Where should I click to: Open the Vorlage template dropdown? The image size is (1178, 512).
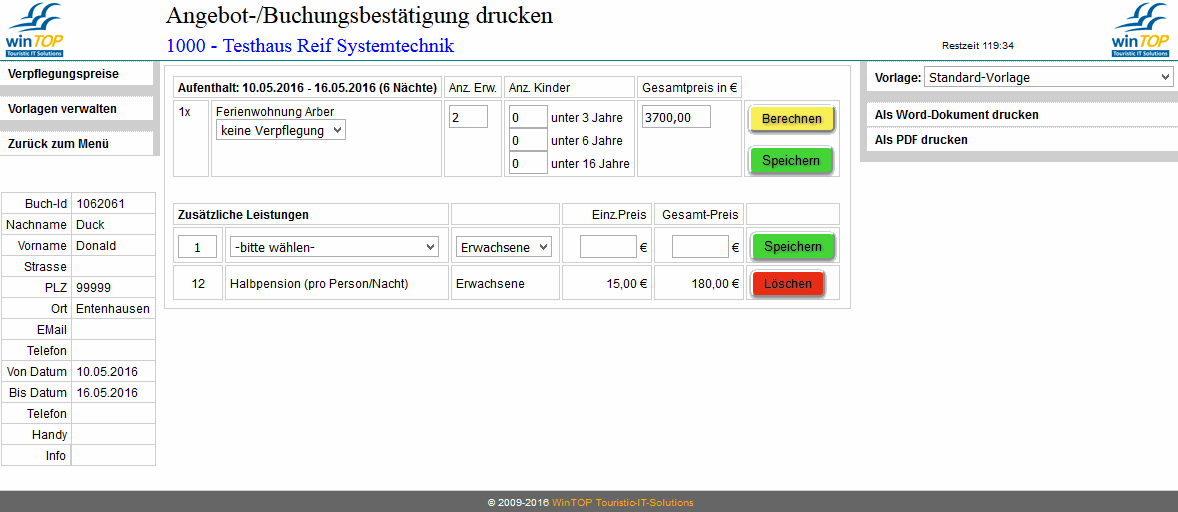click(1048, 77)
